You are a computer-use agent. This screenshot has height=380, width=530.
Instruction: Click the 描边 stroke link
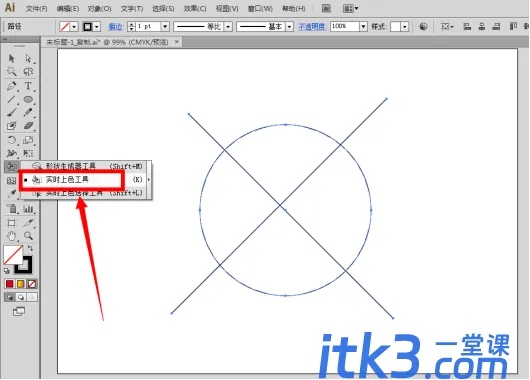tap(115, 26)
